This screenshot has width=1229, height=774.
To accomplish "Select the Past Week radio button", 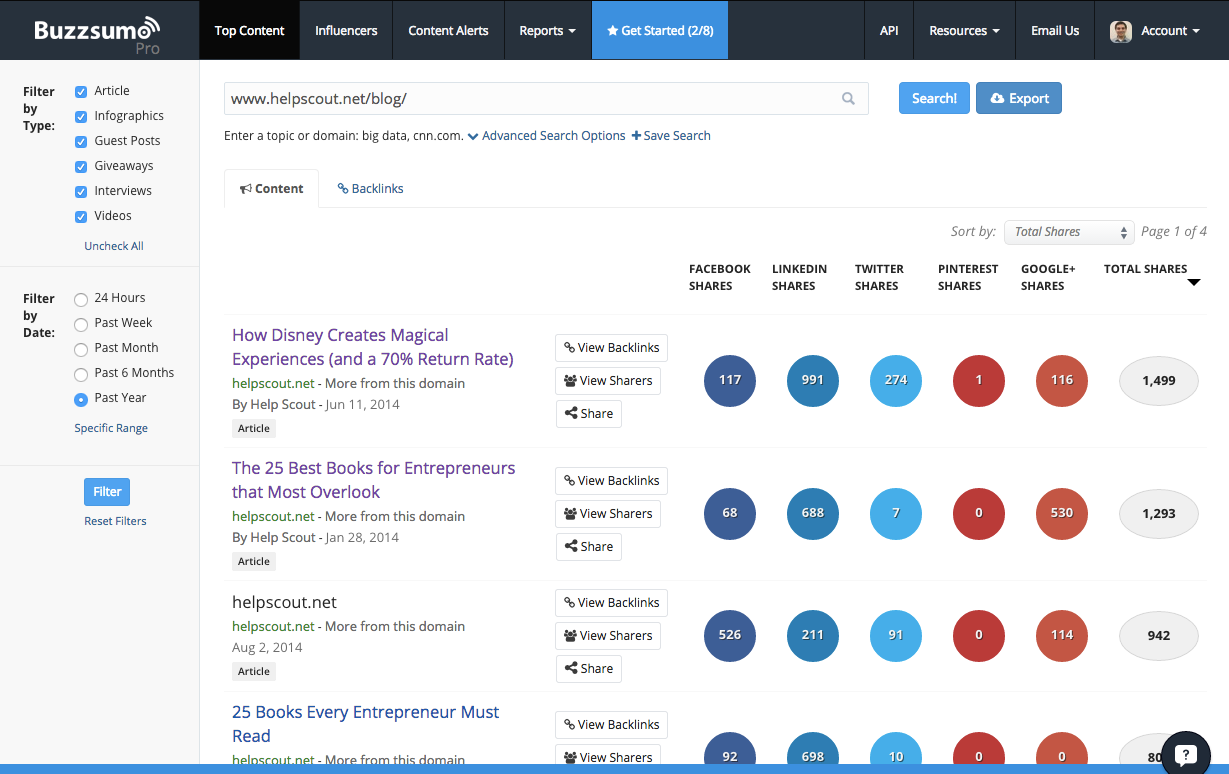I will click(81, 324).
